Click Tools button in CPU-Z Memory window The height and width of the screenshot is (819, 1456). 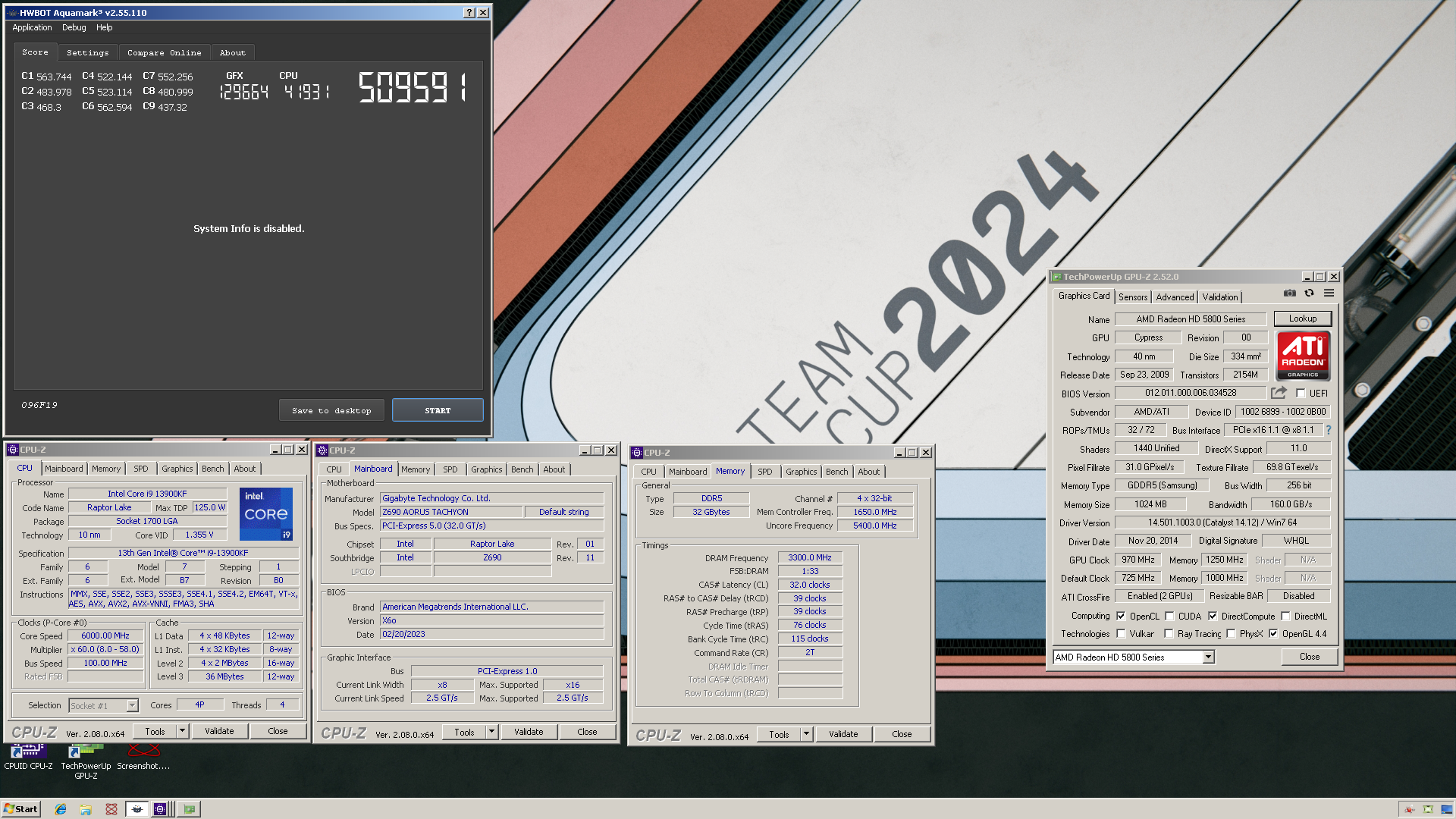779,734
